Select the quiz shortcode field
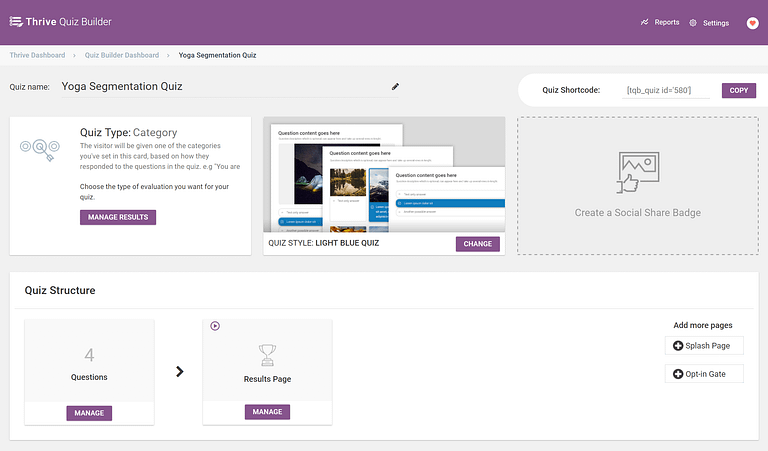The height and width of the screenshot is (451, 768). click(666, 90)
